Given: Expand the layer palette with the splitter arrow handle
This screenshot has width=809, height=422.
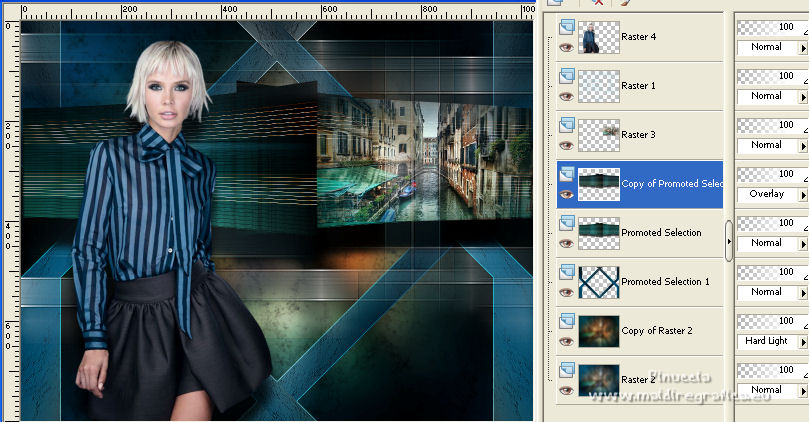Looking at the screenshot, I should point(729,241).
